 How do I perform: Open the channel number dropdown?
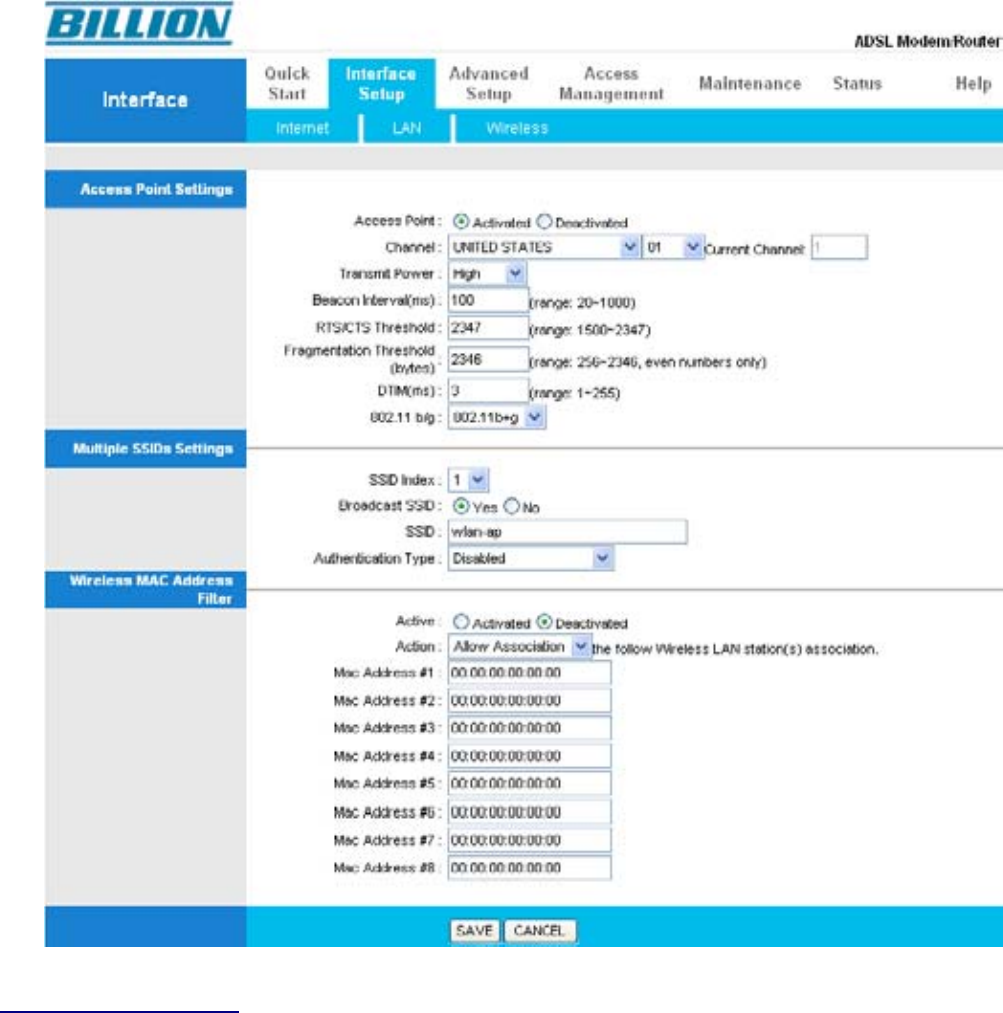672,247
